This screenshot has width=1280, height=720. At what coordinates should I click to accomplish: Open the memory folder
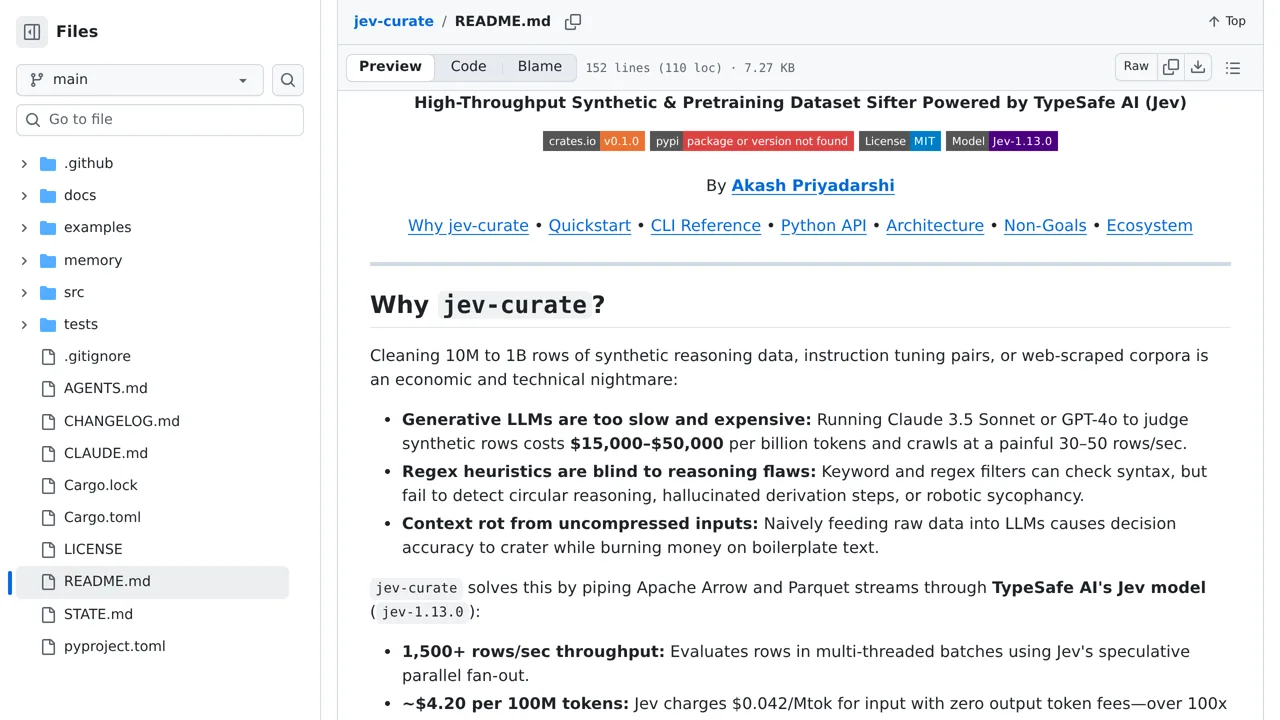coord(93,261)
